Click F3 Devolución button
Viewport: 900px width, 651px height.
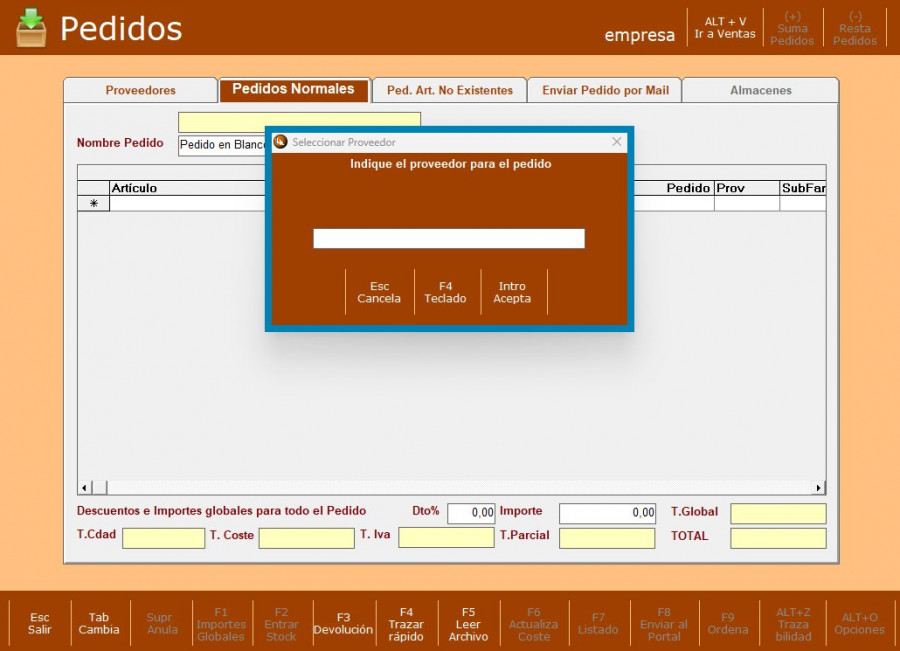pos(343,623)
